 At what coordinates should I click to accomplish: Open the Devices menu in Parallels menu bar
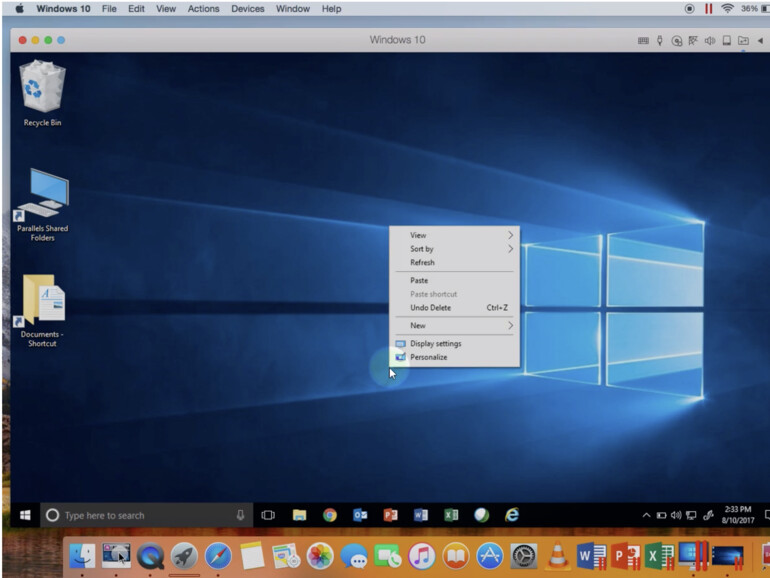[246, 9]
